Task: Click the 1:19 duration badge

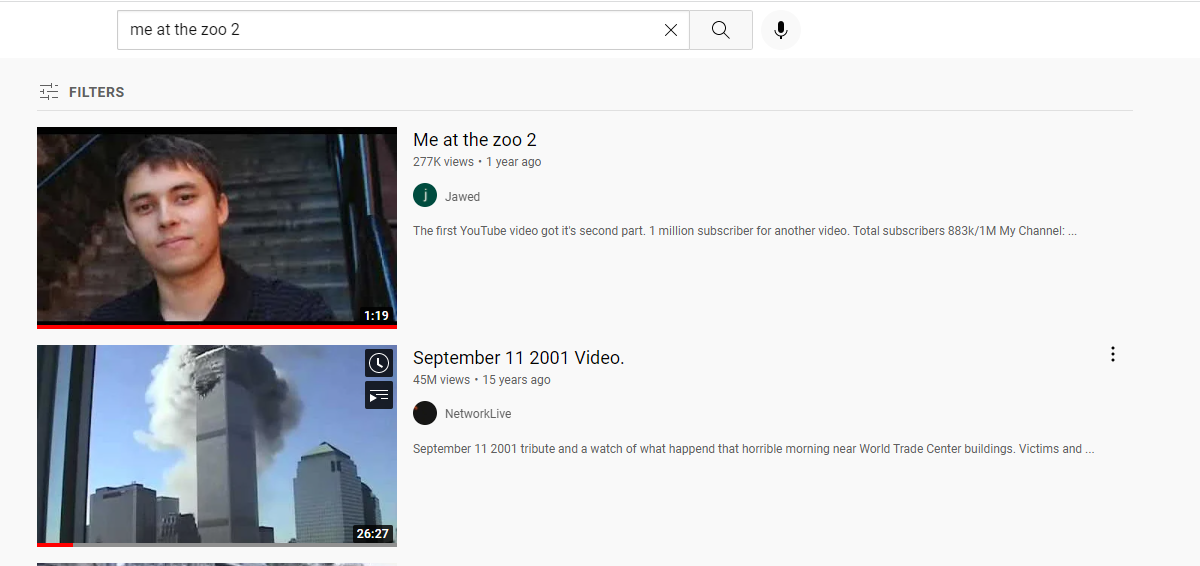Action: pos(376,315)
